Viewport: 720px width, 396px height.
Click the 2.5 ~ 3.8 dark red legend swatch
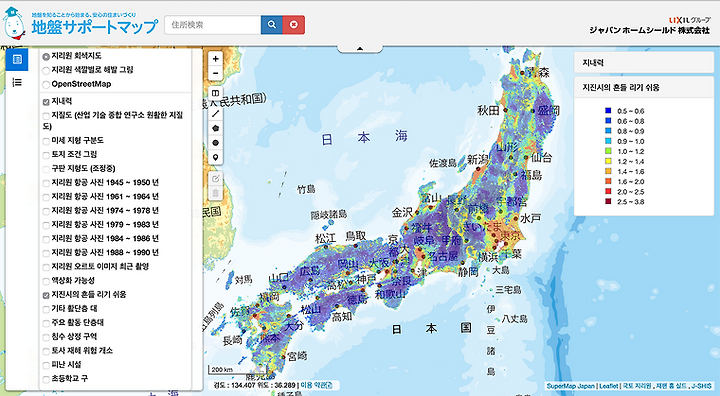click(x=608, y=201)
